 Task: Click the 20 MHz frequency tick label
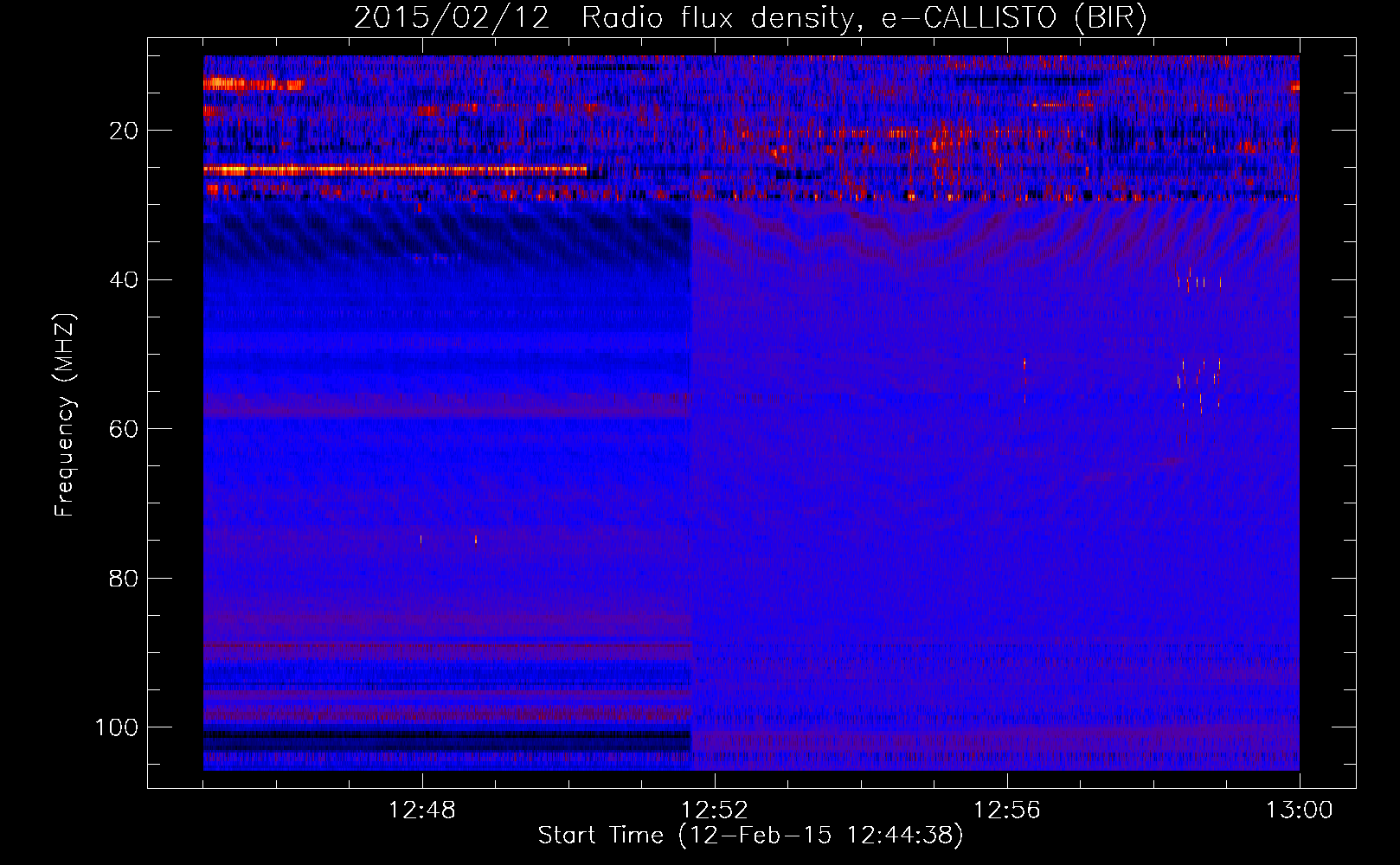click(124, 131)
